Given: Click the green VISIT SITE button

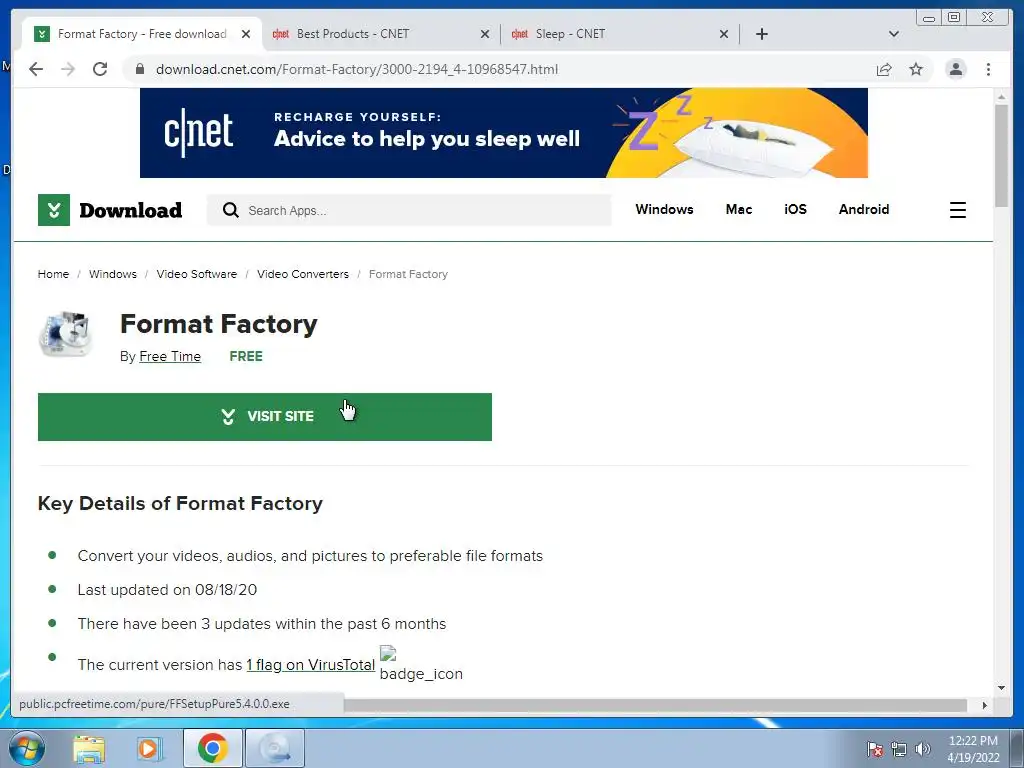Looking at the screenshot, I should click(x=264, y=417).
